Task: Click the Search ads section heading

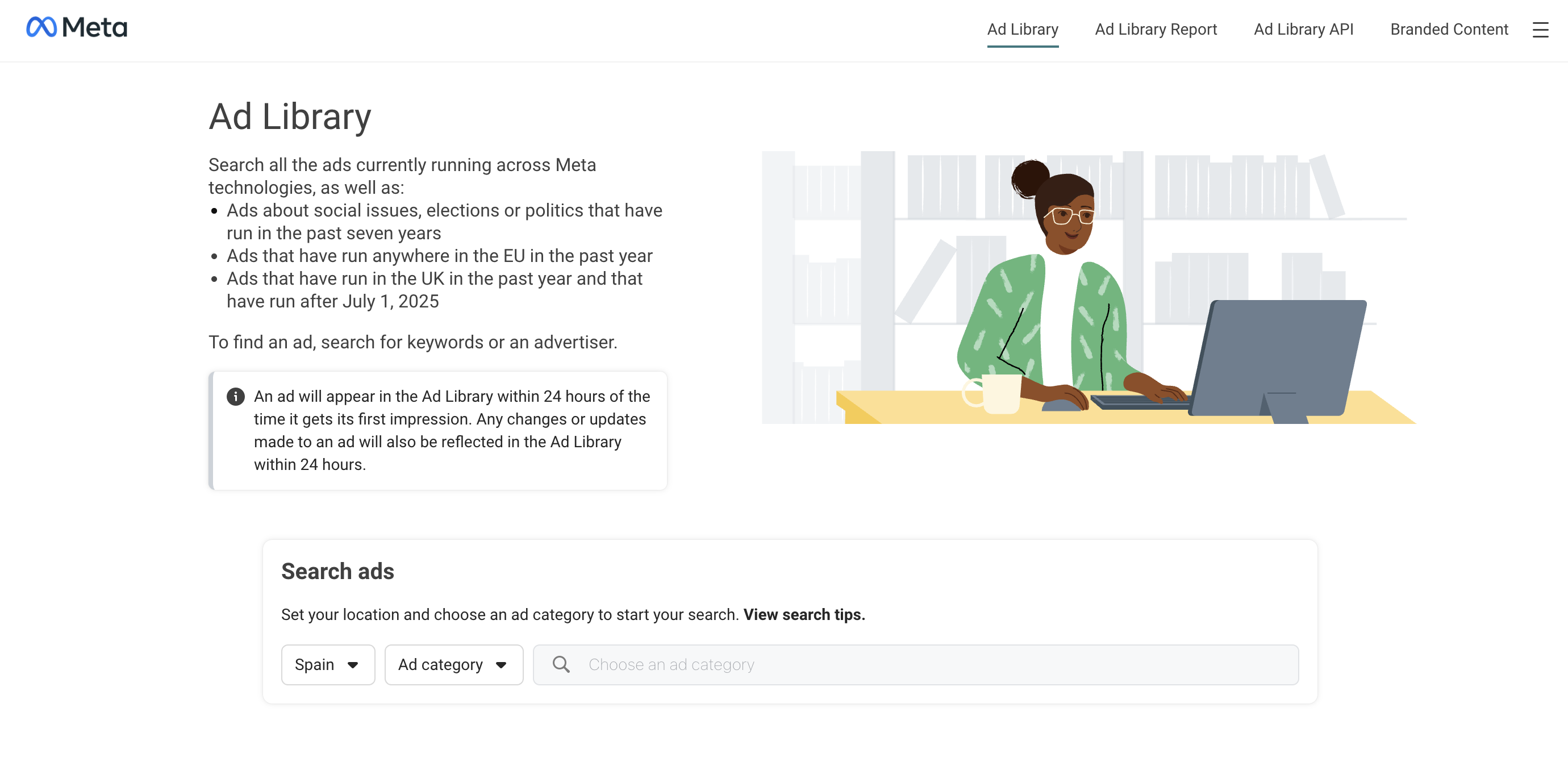Action: [x=337, y=571]
